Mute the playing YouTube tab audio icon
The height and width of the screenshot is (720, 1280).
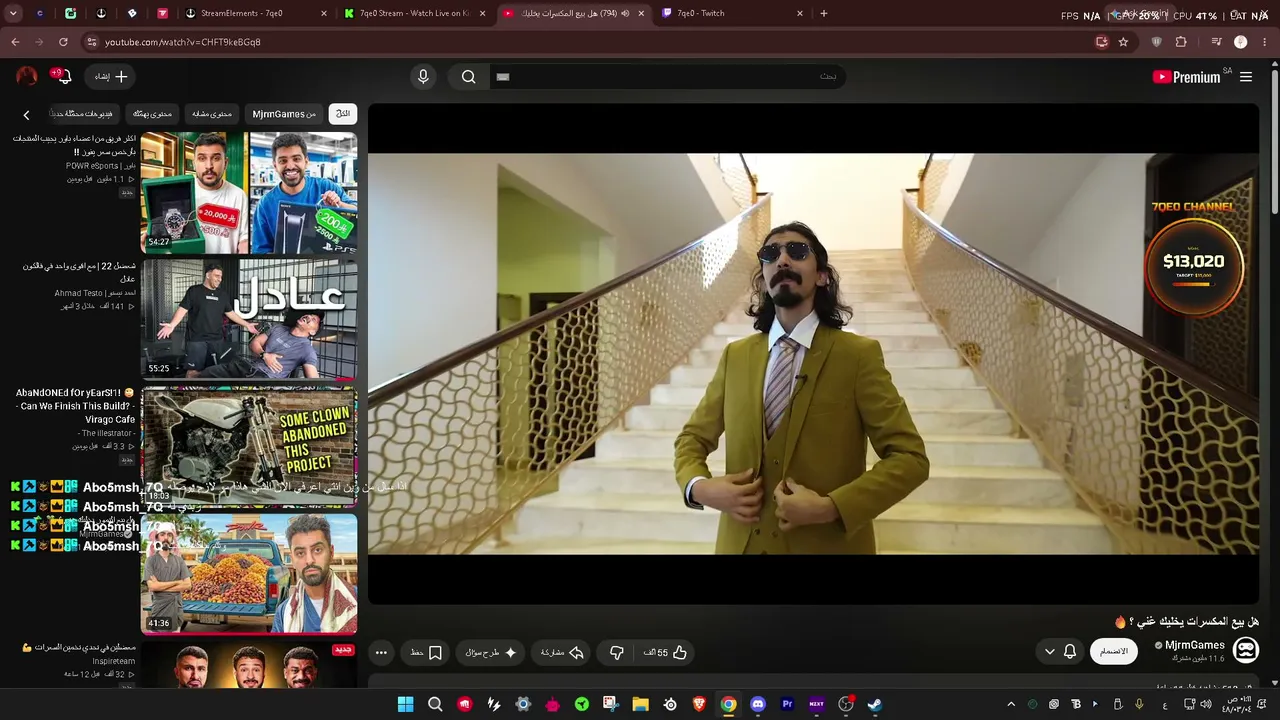pyautogui.click(x=625, y=13)
